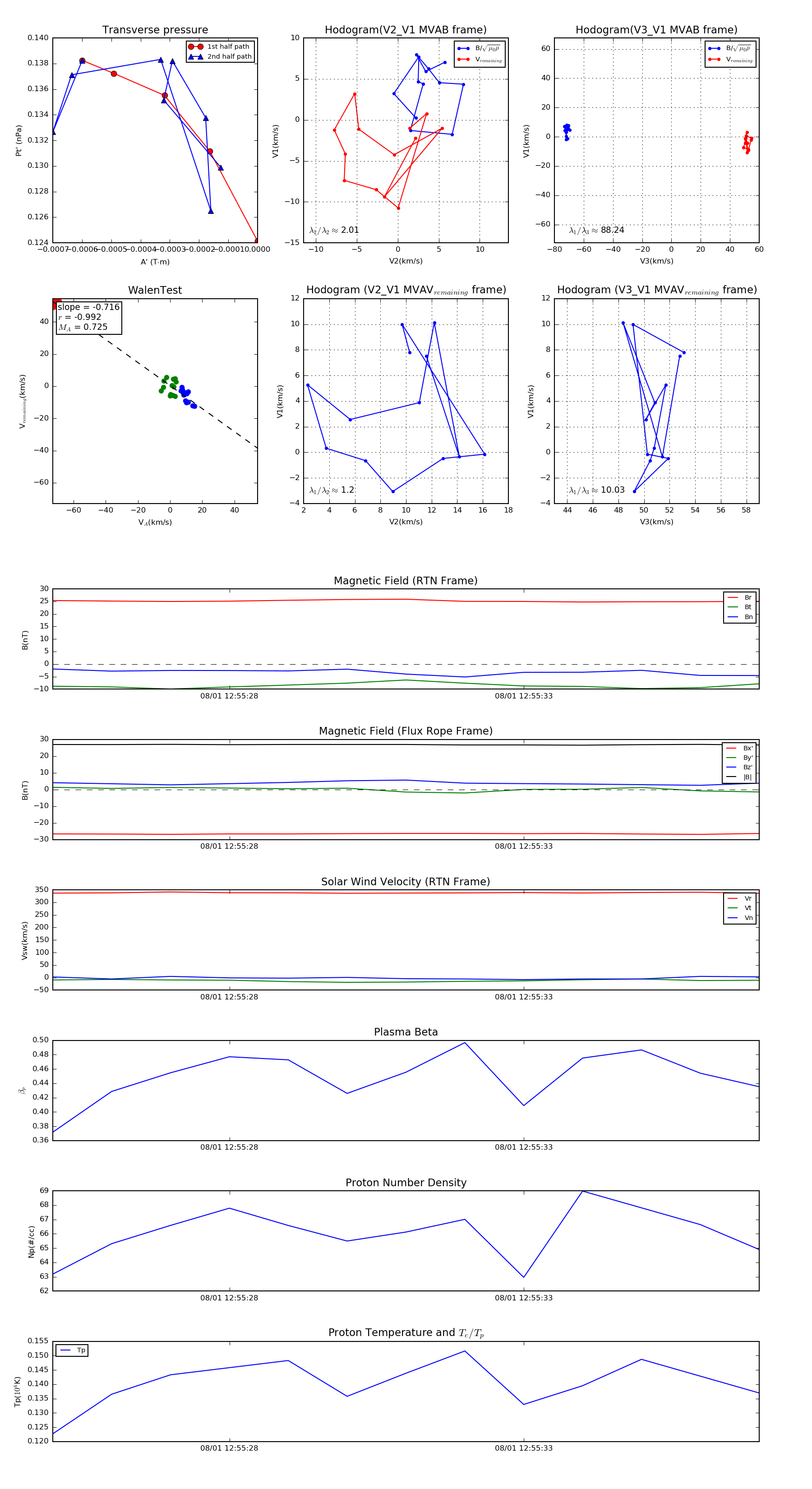The width and height of the screenshot is (812, 1489).
Task: Select the '2nd half path' legend entry
Action: (x=220, y=57)
